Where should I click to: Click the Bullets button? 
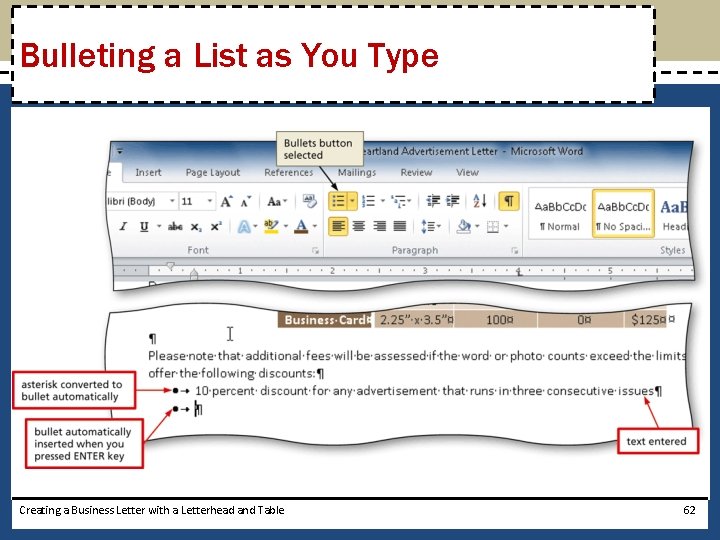pos(338,201)
